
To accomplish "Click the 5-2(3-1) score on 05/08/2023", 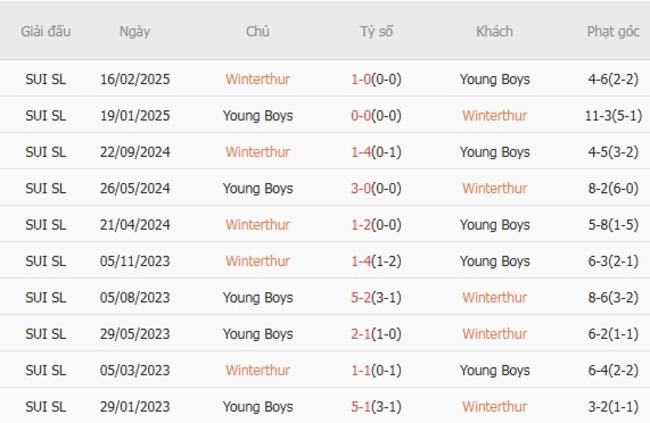I will (376, 297).
